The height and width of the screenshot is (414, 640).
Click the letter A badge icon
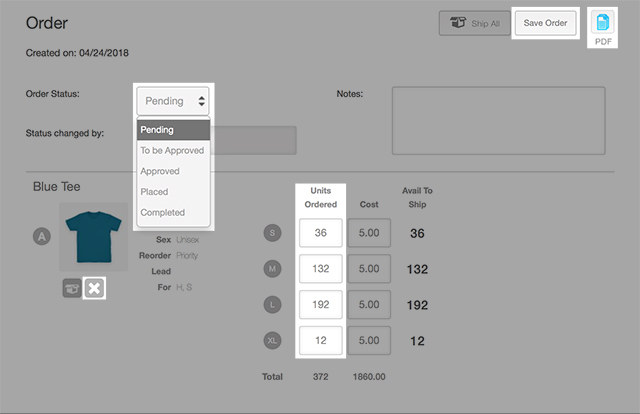(42, 236)
